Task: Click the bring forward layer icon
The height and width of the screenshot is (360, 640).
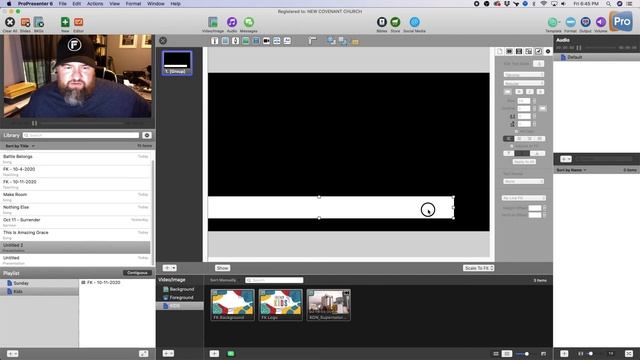Action: pyautogui.click(x=331, y=41)
